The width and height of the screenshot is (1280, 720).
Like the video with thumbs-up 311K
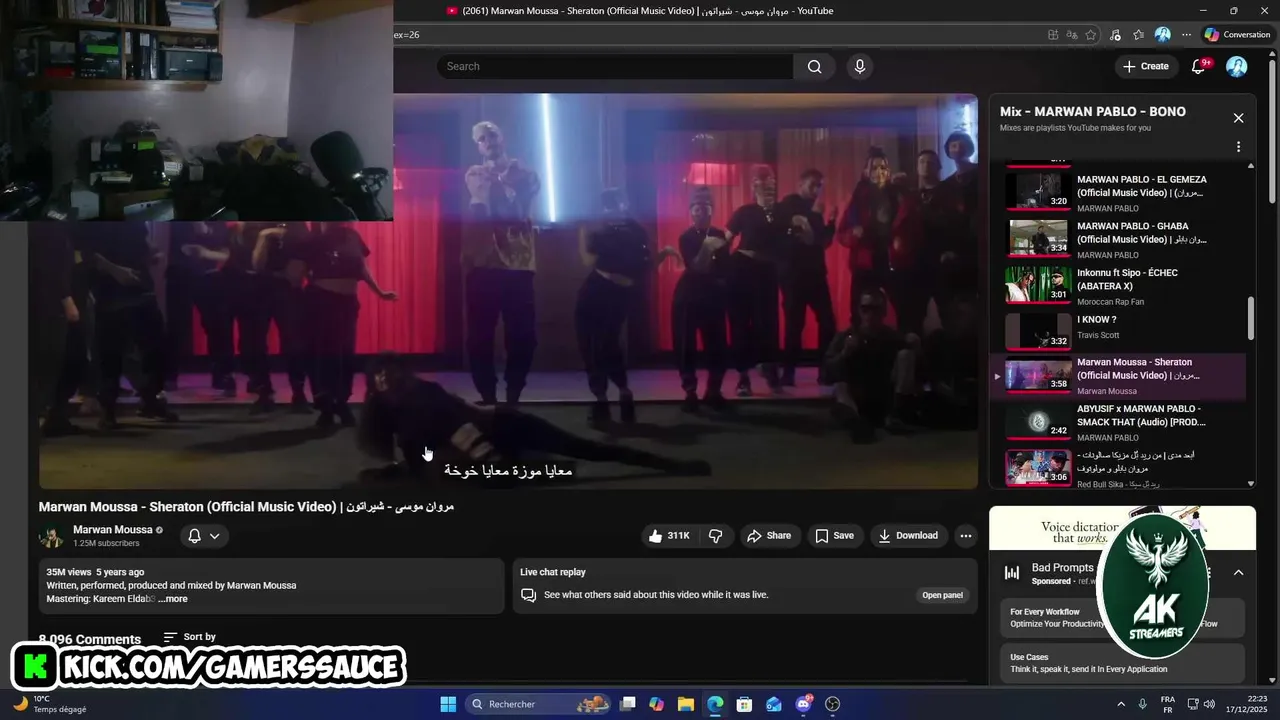click(x=669, y=536)
